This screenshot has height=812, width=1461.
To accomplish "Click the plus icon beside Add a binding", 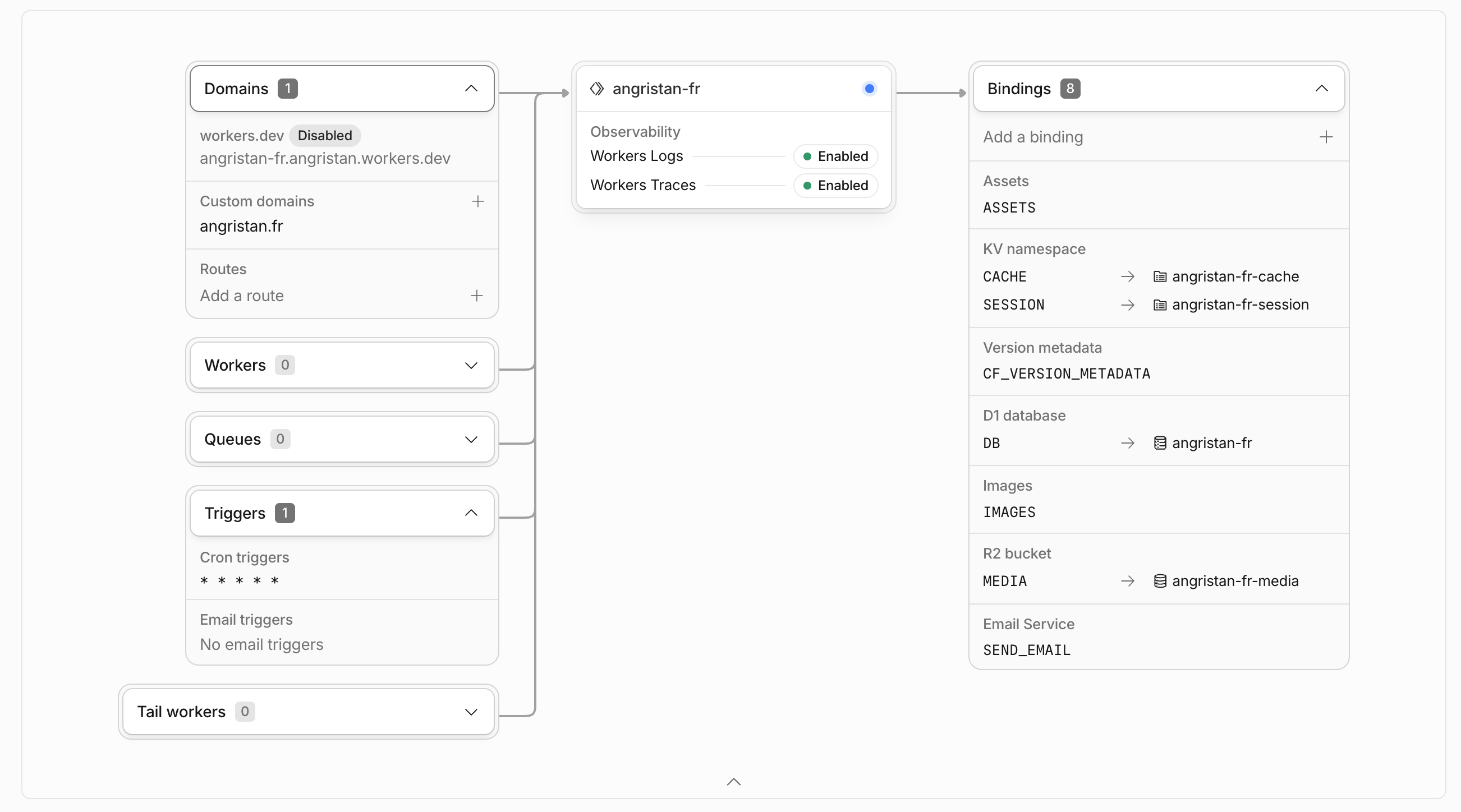I will pyautogui.click(x=1326, y=137).
